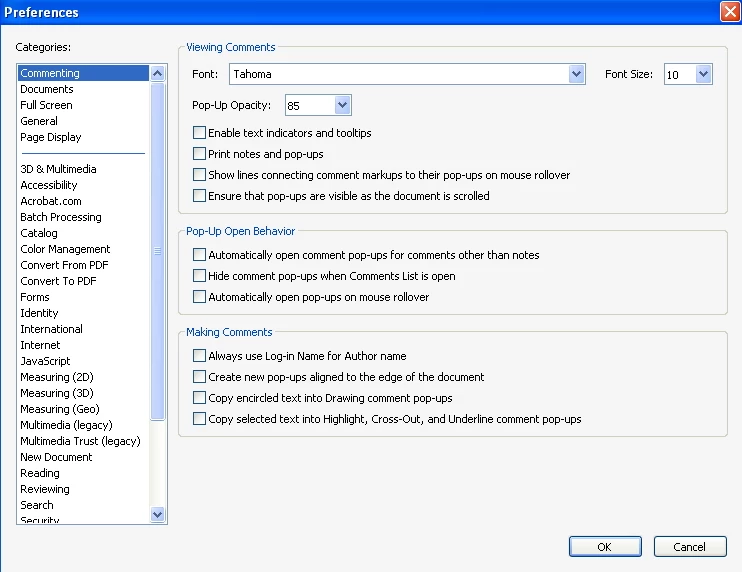Click the categories list scroll up arrow
Viewport: 742px width, 572px height.
click(158, 73)
